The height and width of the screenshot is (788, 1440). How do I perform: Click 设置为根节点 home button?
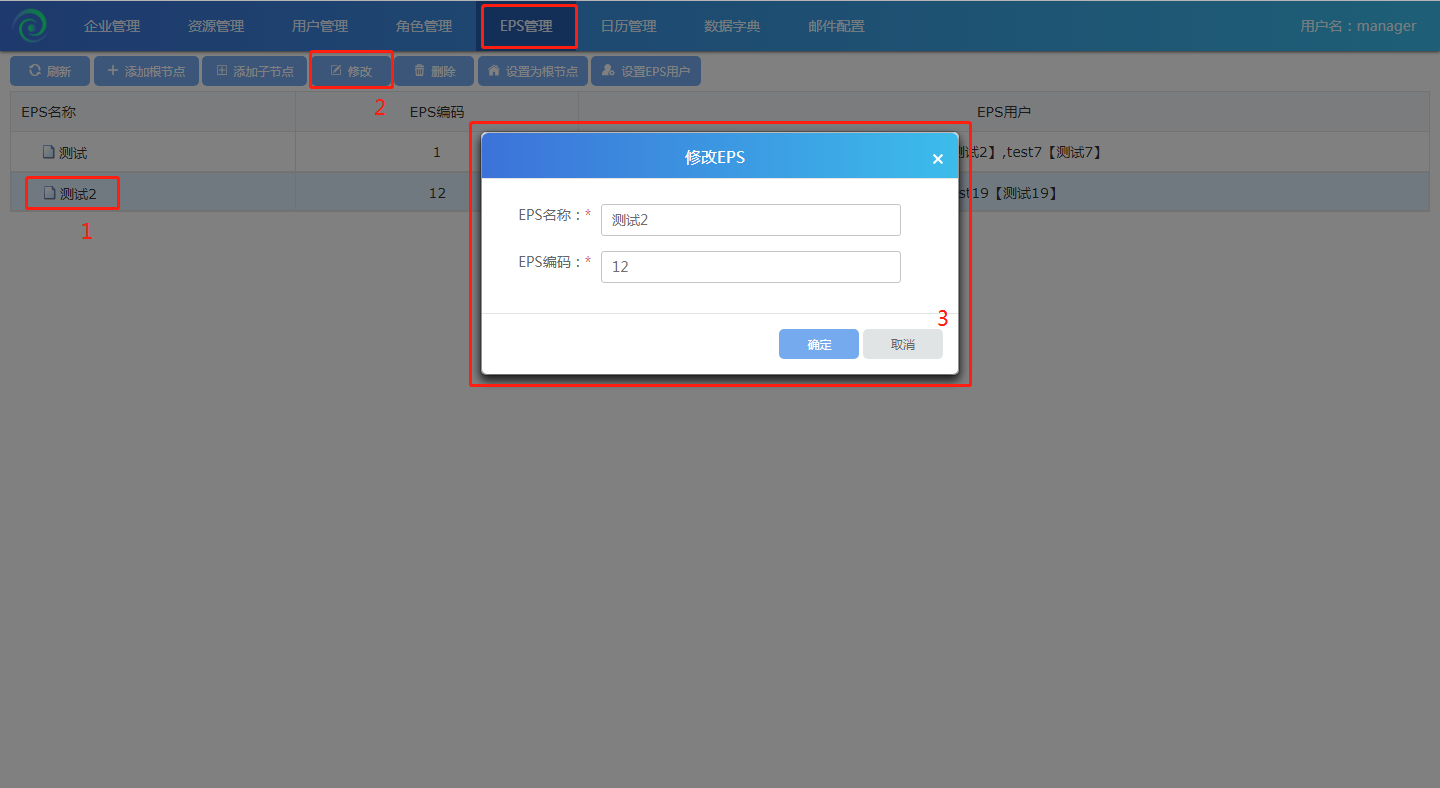click(x=532, y=71)
